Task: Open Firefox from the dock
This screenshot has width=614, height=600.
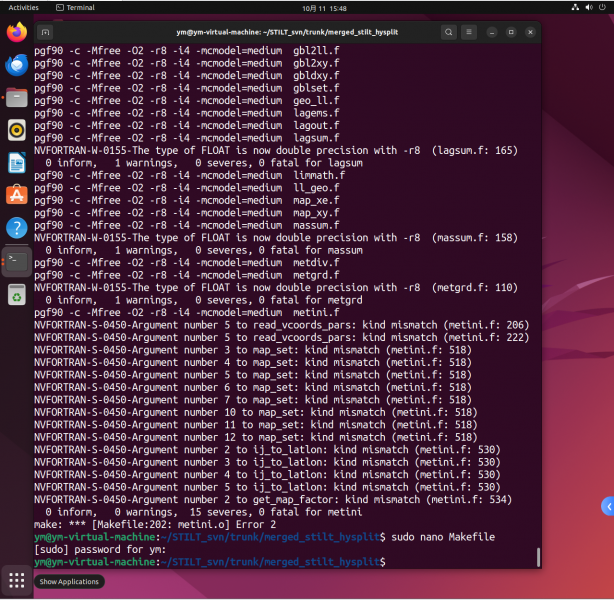Action: point(16,33)
